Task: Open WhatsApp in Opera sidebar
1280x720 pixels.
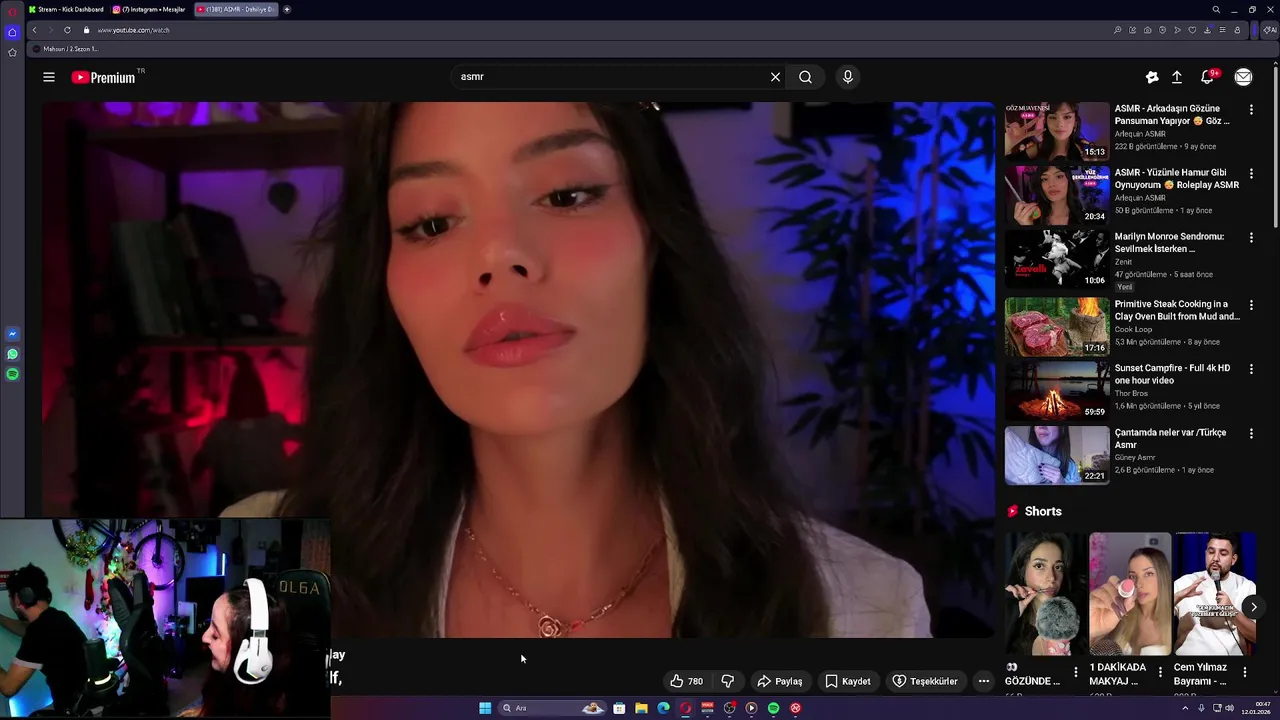Action: [12, 354]
